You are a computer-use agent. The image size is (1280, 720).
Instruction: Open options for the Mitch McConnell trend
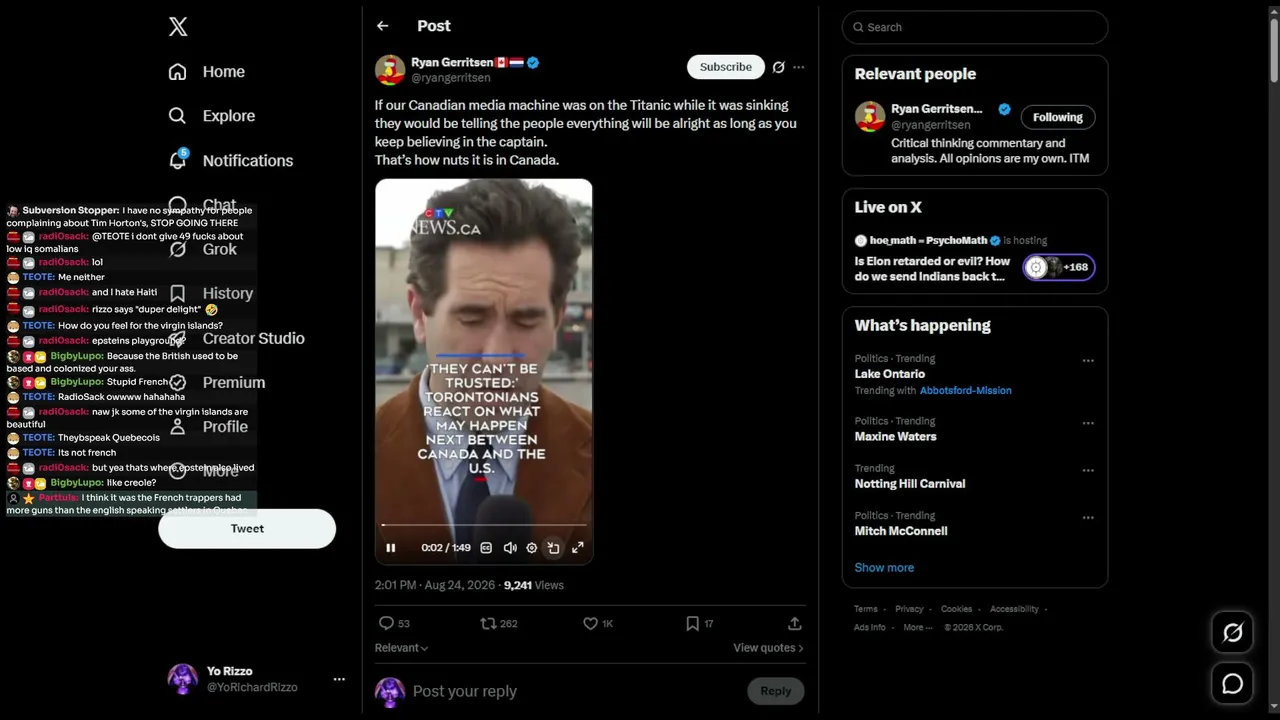click(x=1088, y=518)
